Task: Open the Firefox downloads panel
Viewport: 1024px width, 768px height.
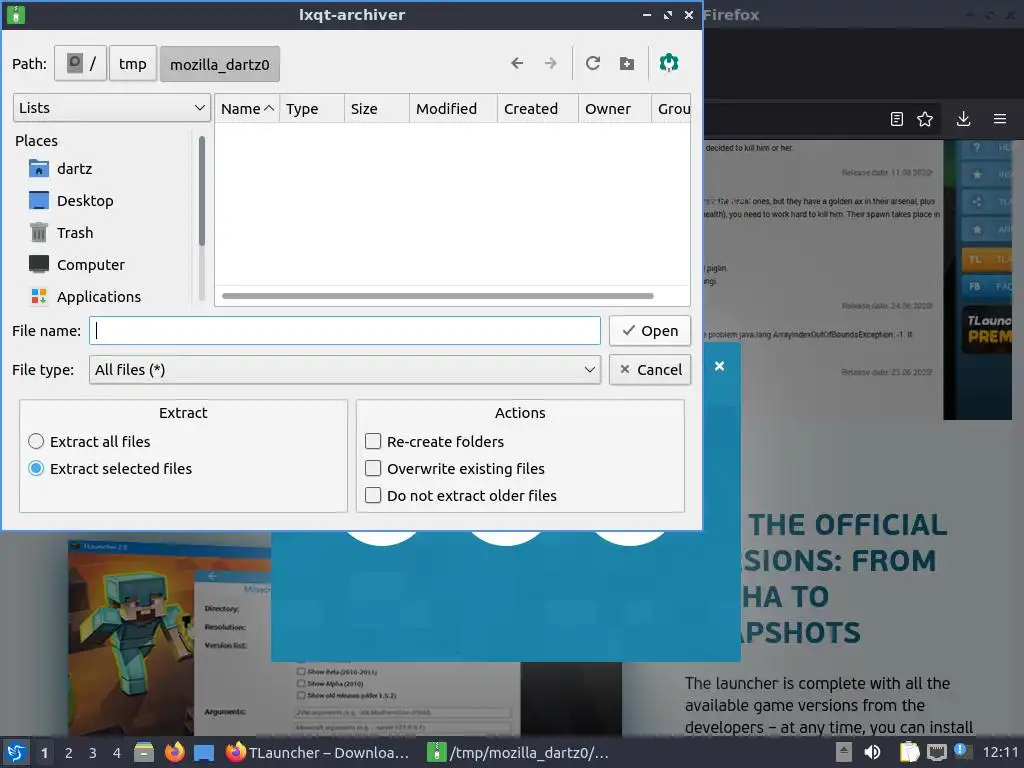Action: click(963, 119)
